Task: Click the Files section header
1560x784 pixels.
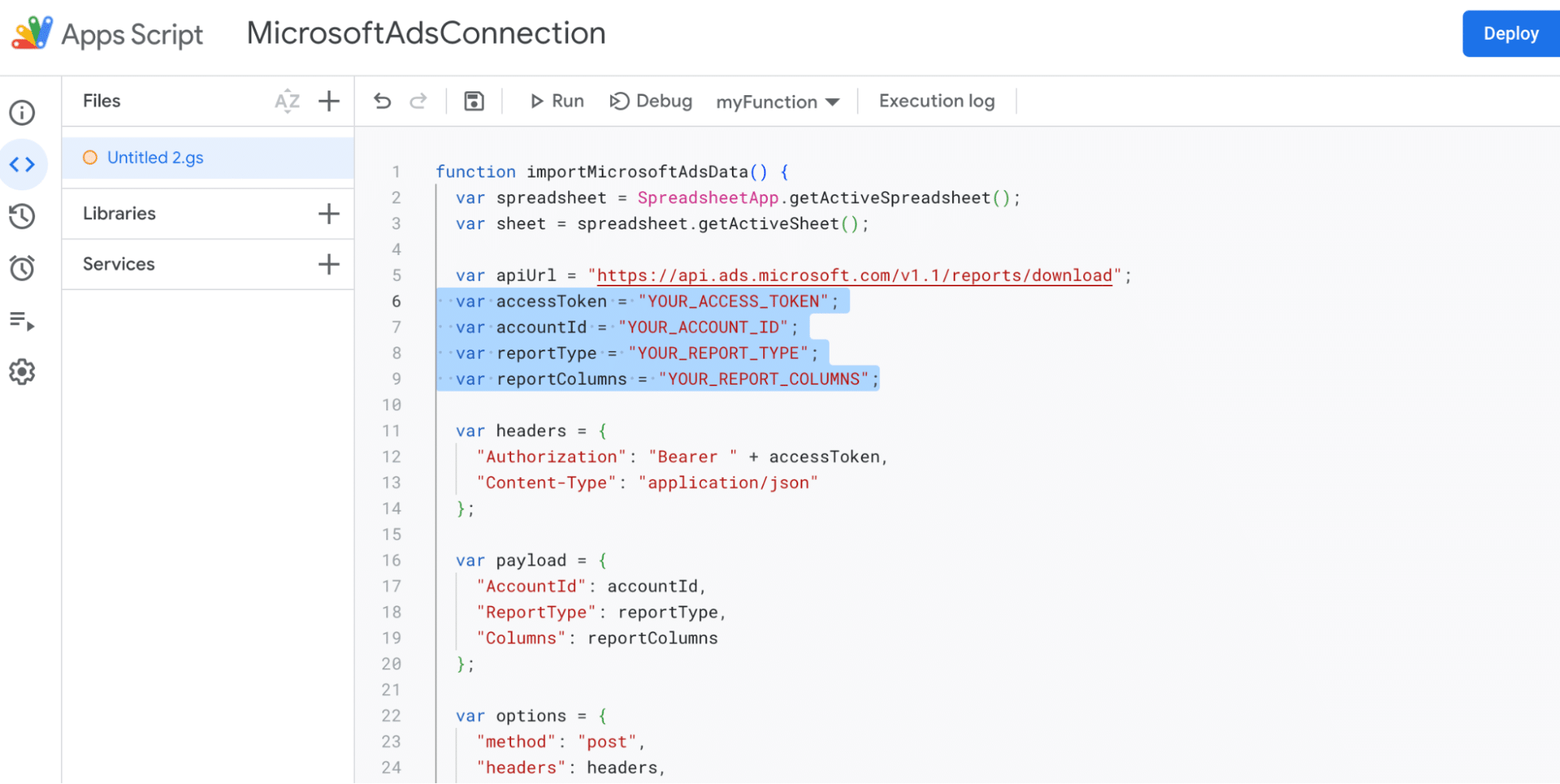Action: [x=101, y=101]
